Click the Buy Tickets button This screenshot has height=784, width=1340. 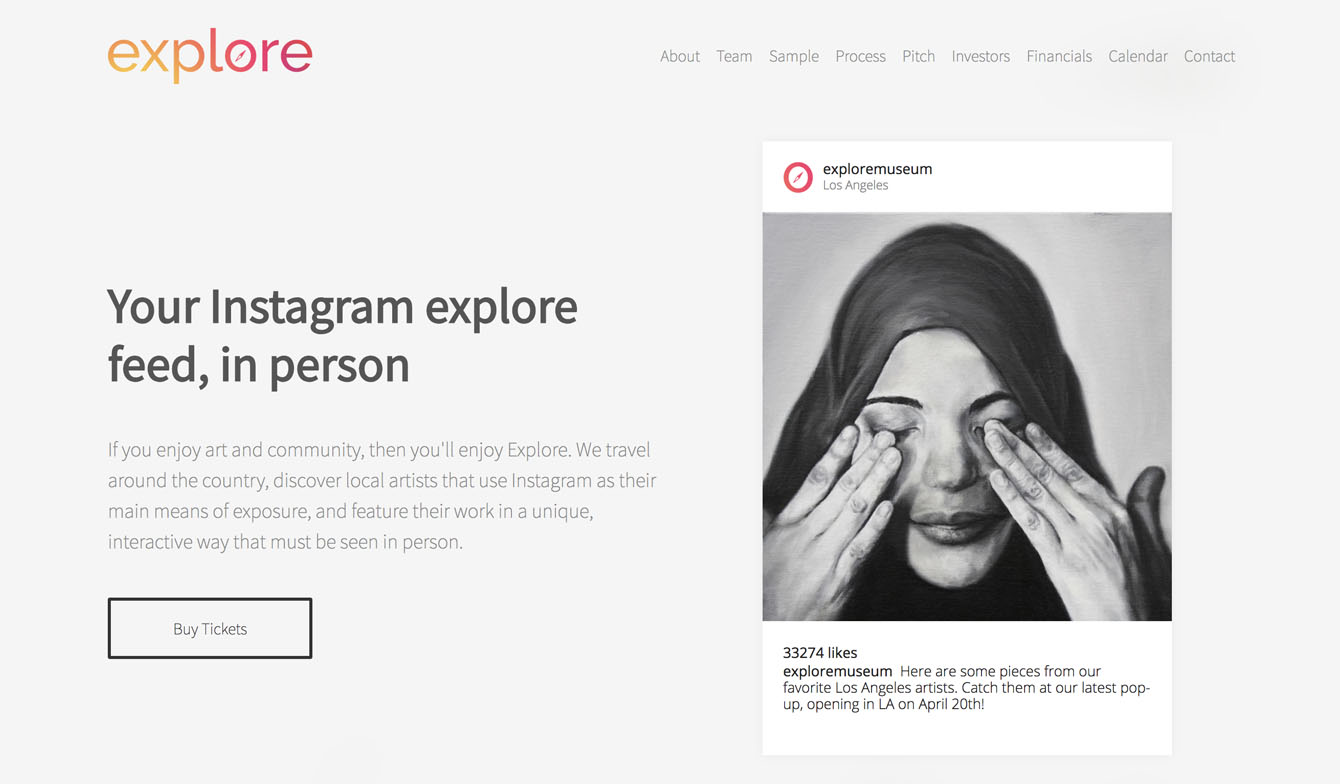[x=210, y=628]
